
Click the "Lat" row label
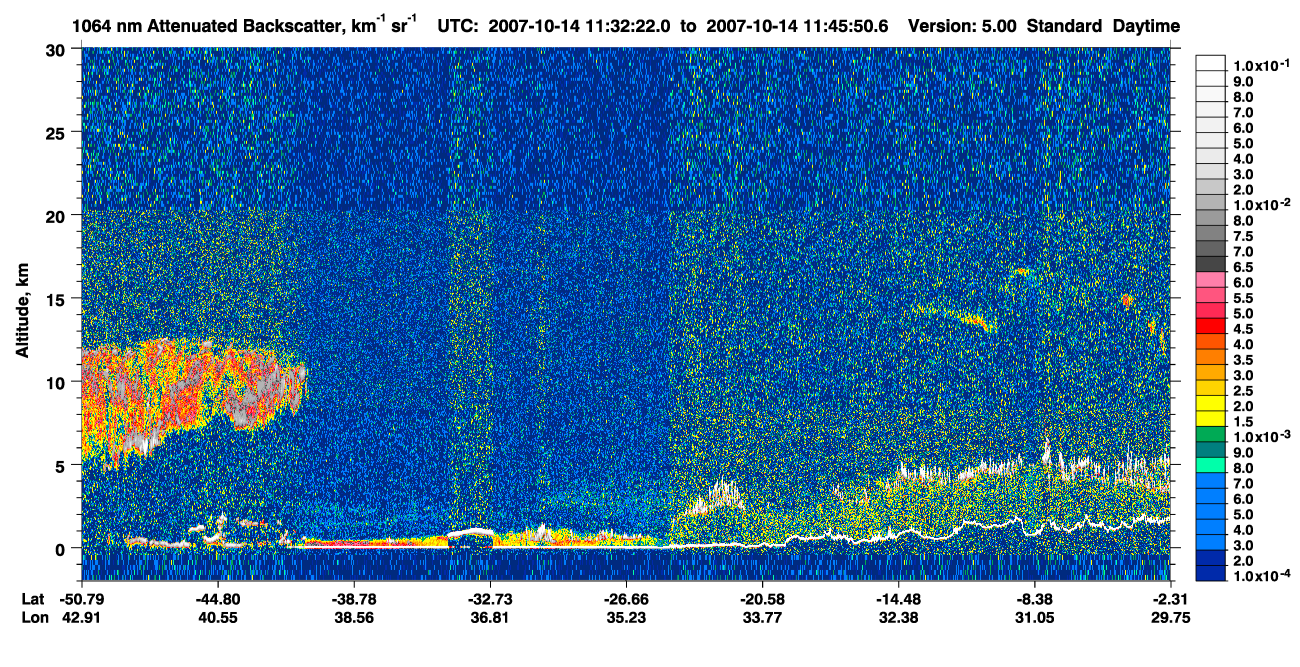[x=32, y=598]
